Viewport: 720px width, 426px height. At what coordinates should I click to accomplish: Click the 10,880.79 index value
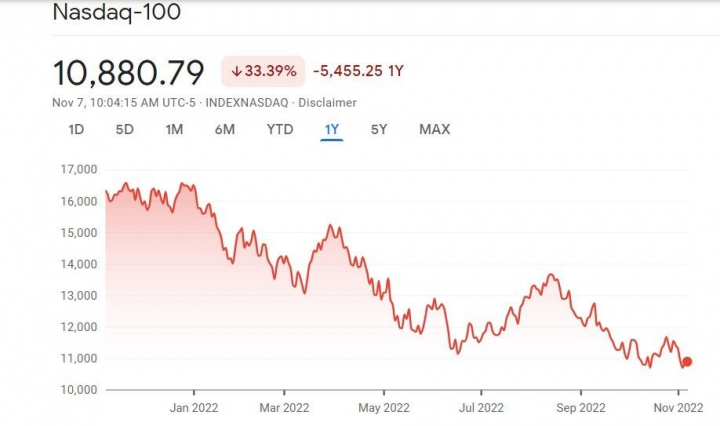pos(128,72)
